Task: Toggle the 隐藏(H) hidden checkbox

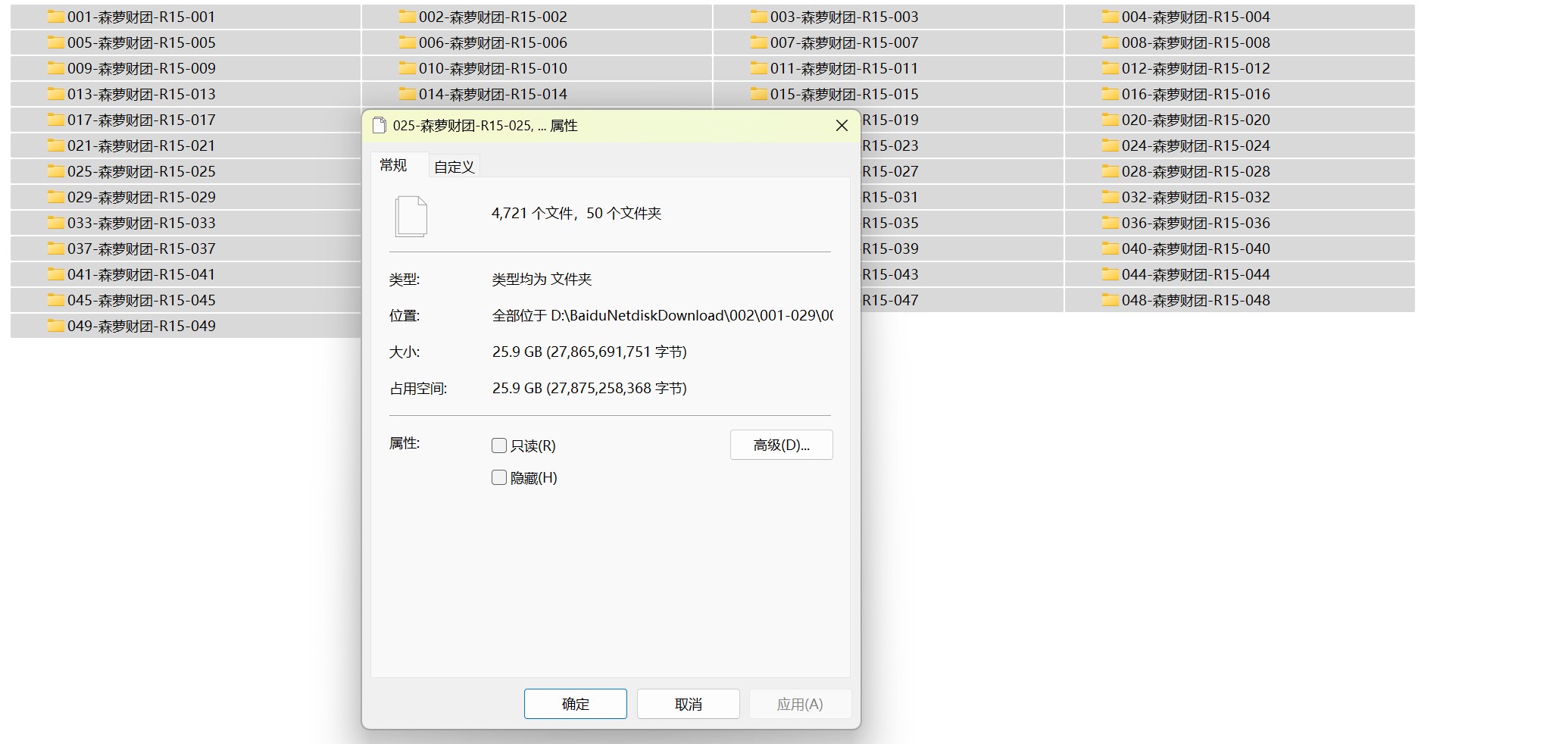Action: click(499, 477)
